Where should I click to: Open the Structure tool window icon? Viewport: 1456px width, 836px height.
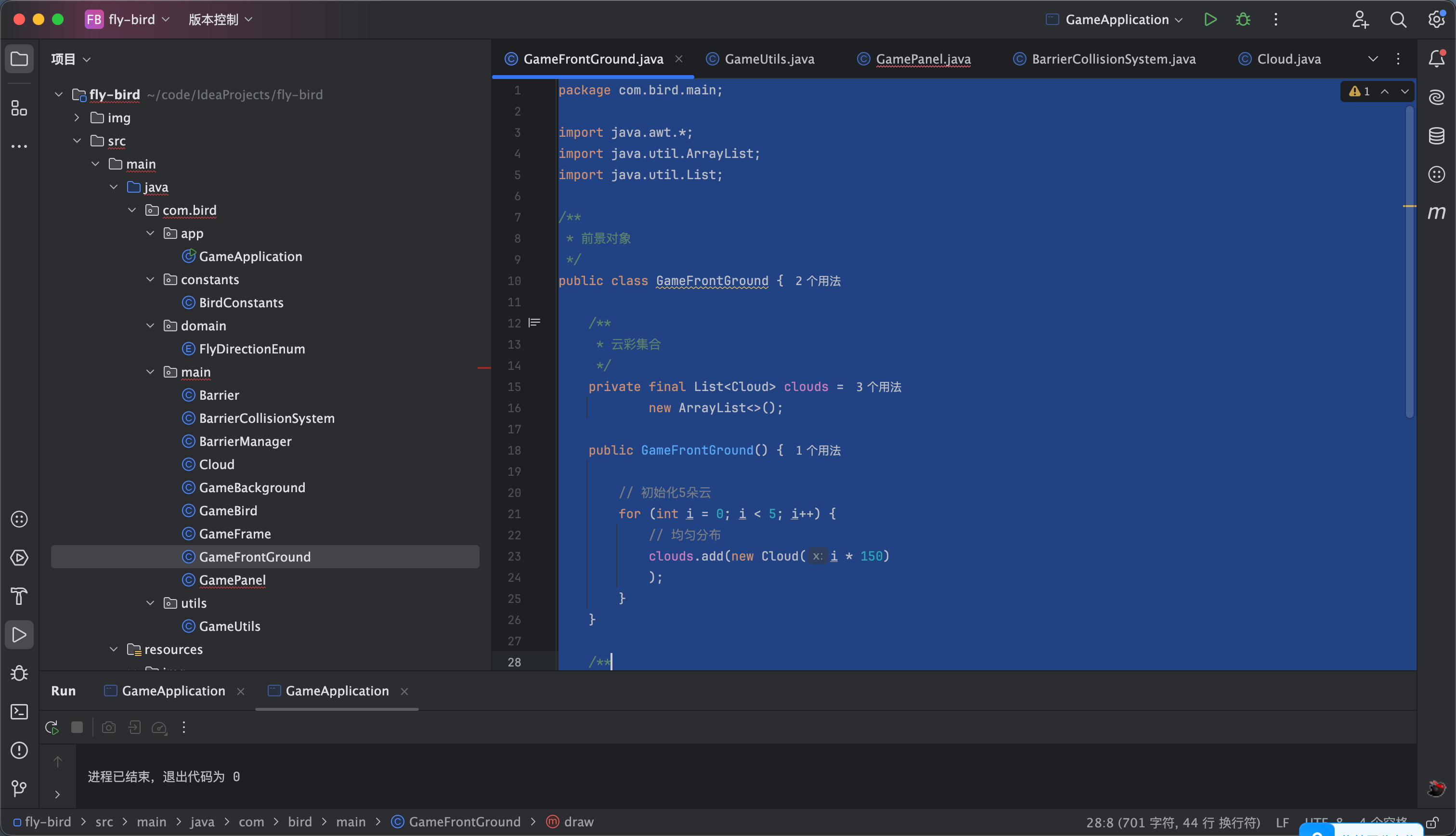[x=19, y=108]
